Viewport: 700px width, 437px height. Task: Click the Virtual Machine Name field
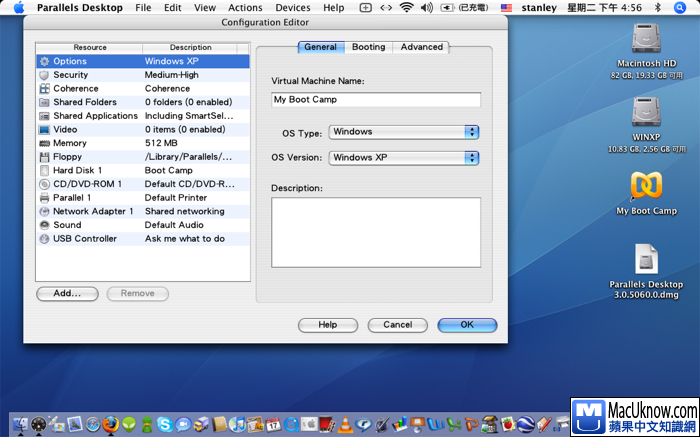click(x=375, y=100)
